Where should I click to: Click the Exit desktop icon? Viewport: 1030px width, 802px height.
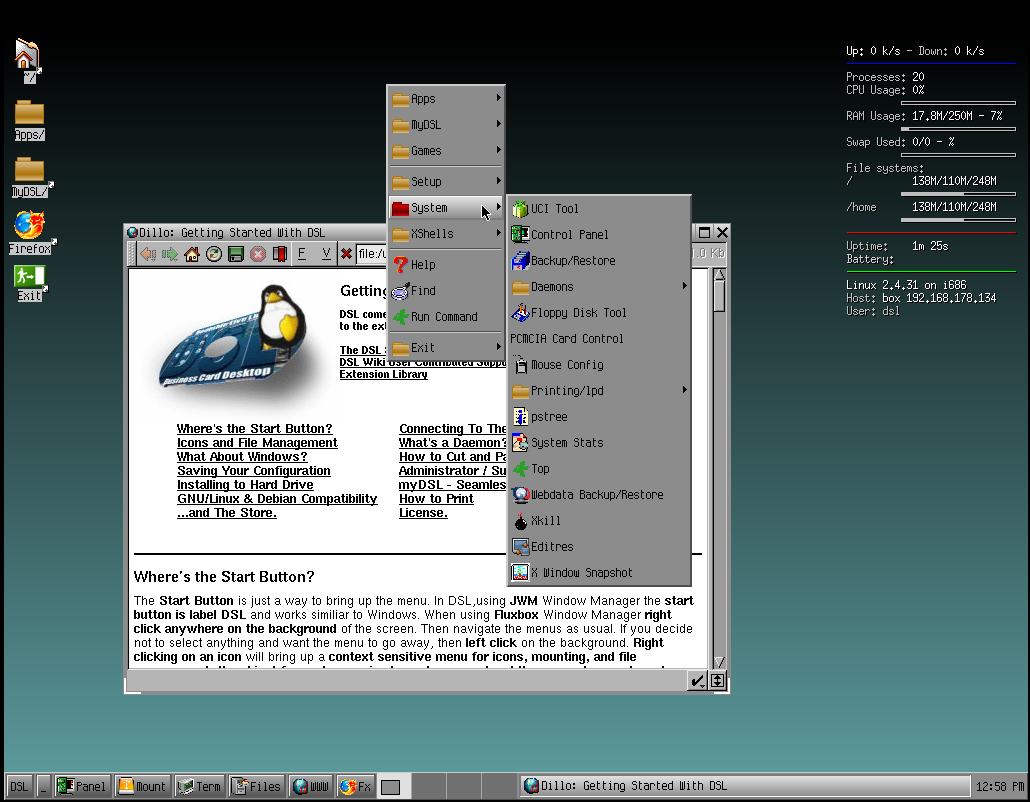tap(30, 283)
